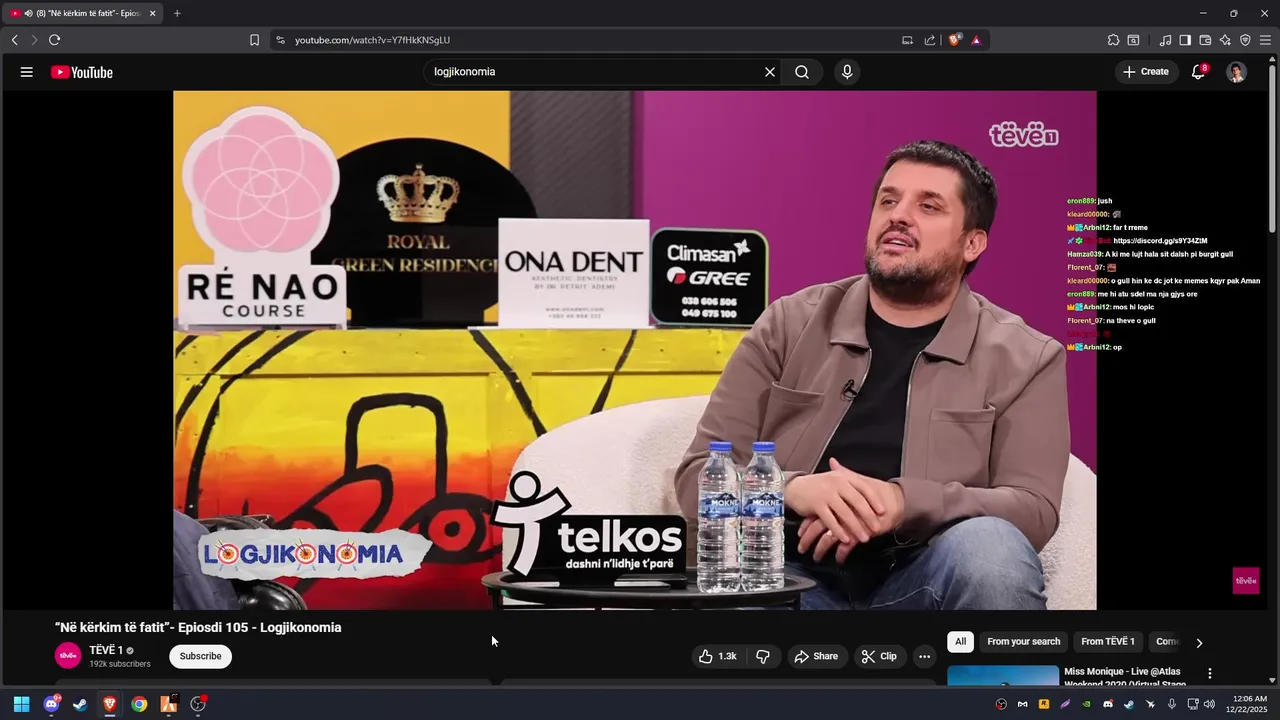Open Brave VPN shield icon
1280x720 pixels.
tap(1245, 40)
